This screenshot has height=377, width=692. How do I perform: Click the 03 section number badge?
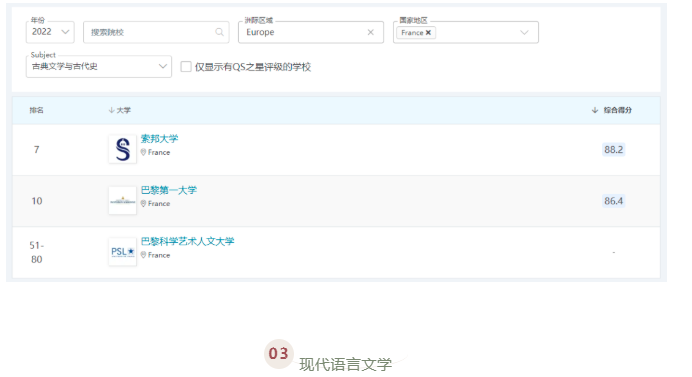pos(278,354)
